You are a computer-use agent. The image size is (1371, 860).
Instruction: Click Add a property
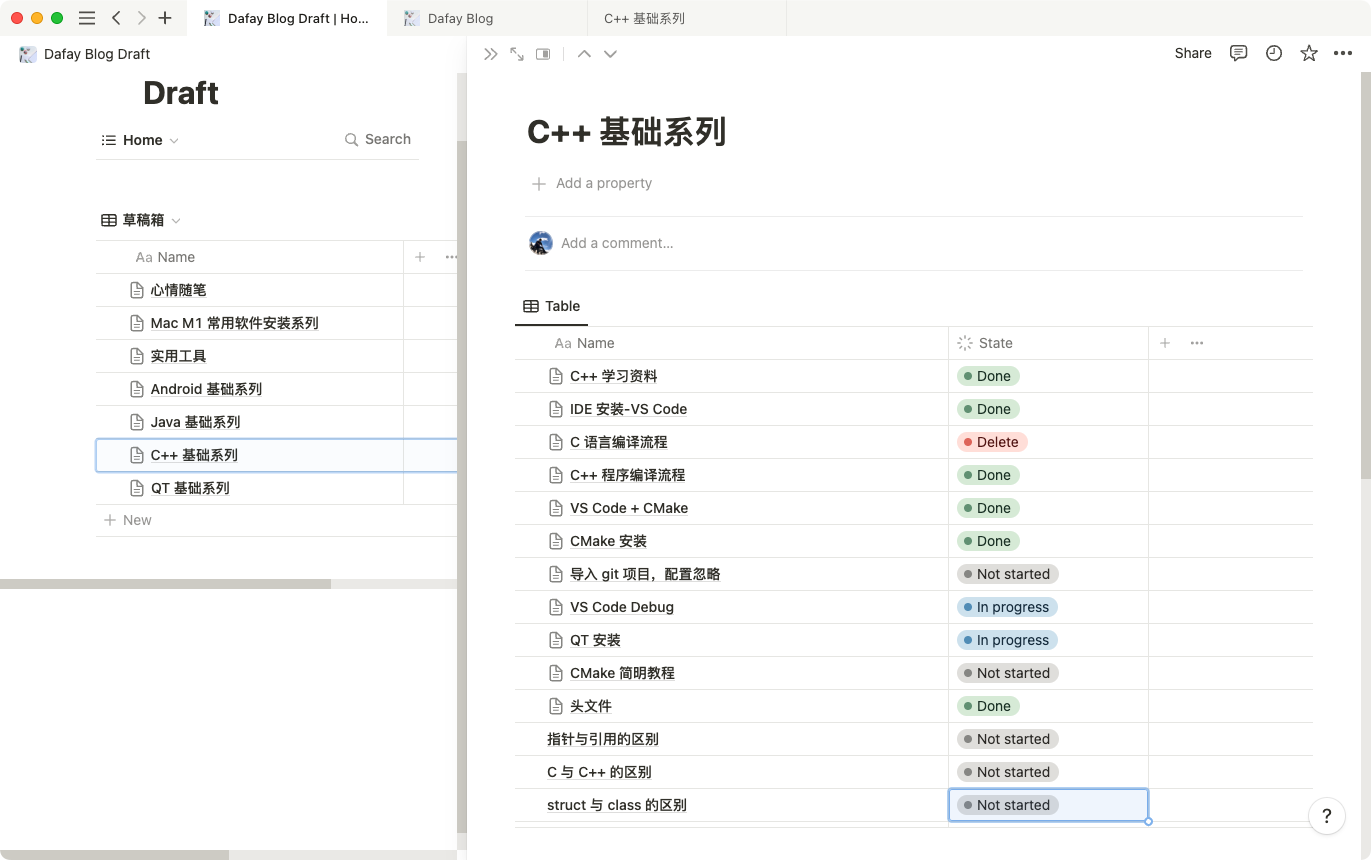(592, 183)
